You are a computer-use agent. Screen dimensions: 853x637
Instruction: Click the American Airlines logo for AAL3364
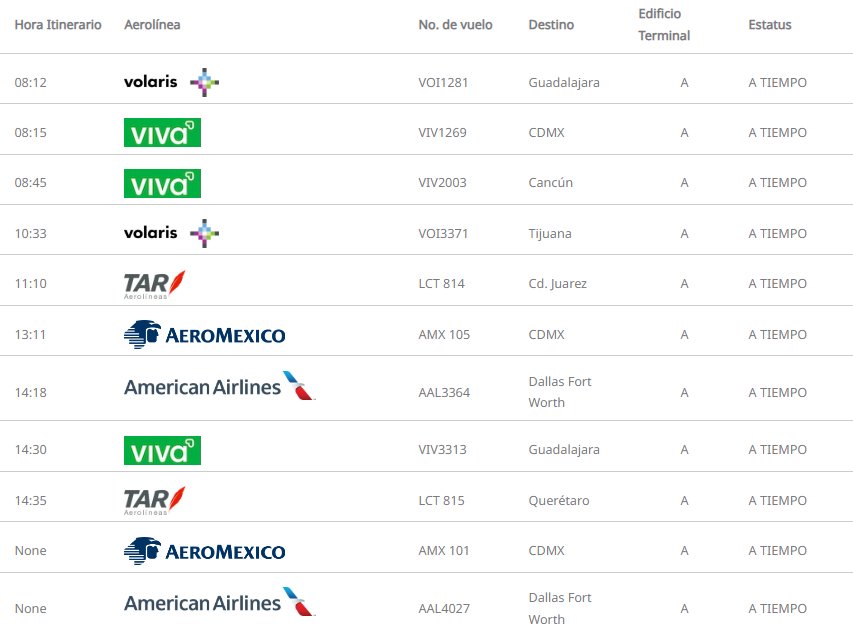pyautogui.click(x=219, y=386)
